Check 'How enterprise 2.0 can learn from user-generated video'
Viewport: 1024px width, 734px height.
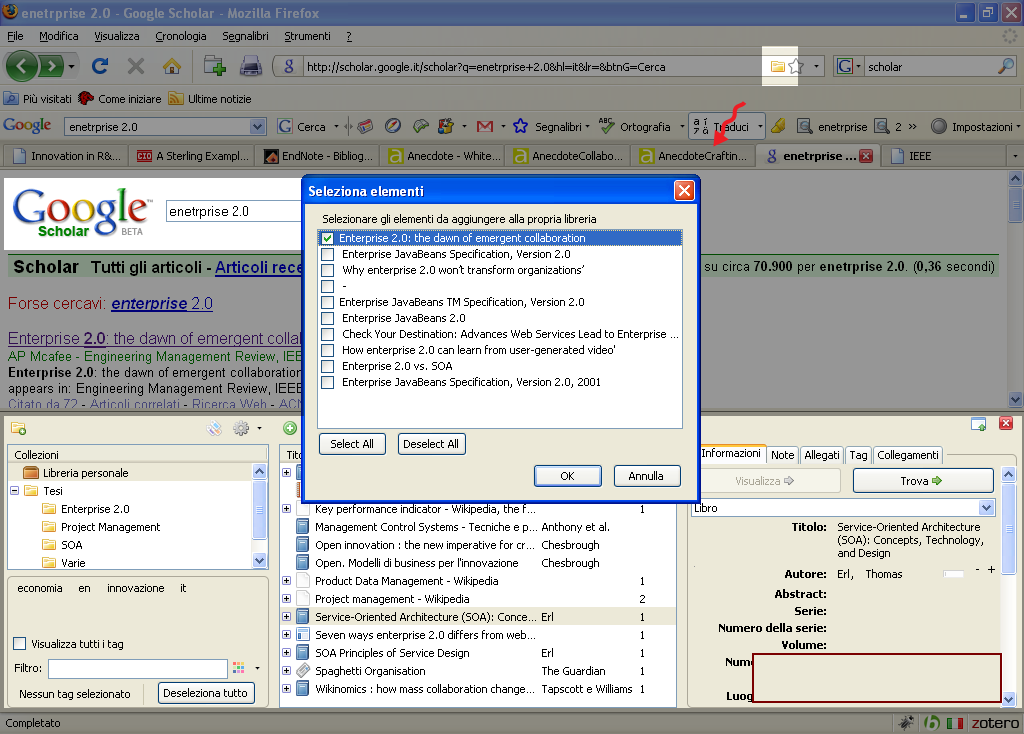[327, 350]
